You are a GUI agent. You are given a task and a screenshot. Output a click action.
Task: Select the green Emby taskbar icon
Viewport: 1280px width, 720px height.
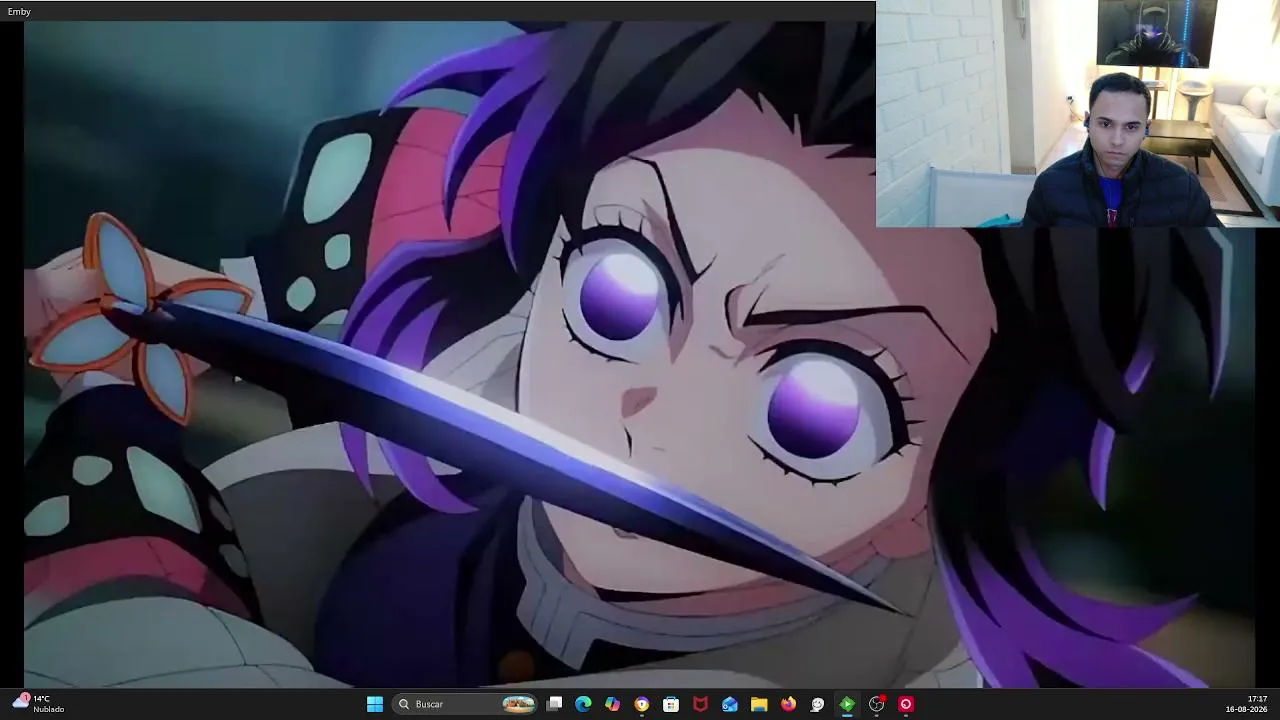tap(847, 704)
